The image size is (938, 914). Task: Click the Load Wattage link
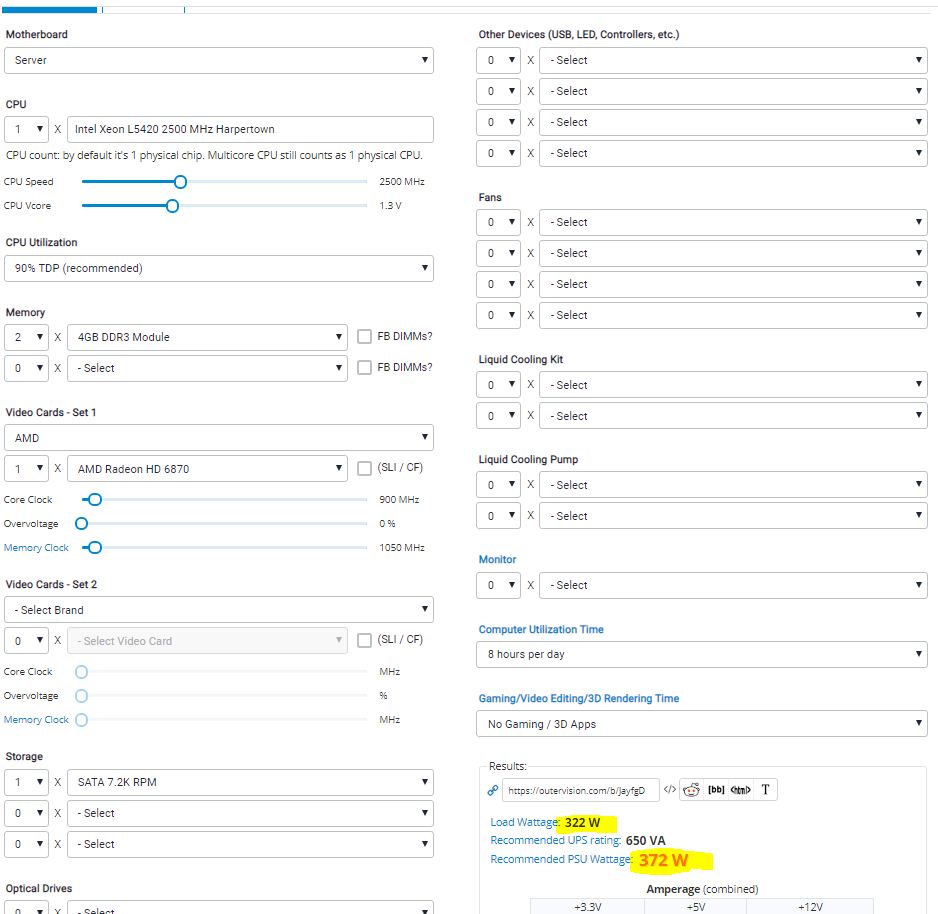pyautogui.click(x=525, y=822)
